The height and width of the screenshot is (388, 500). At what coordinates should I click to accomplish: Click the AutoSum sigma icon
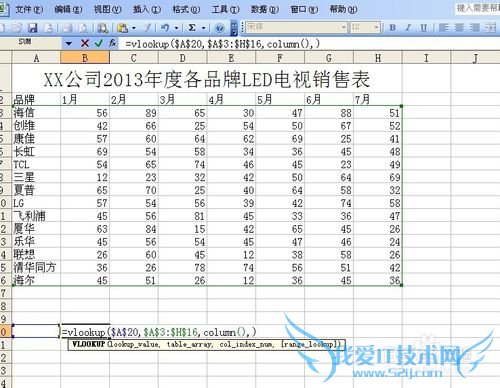(192, 28)
